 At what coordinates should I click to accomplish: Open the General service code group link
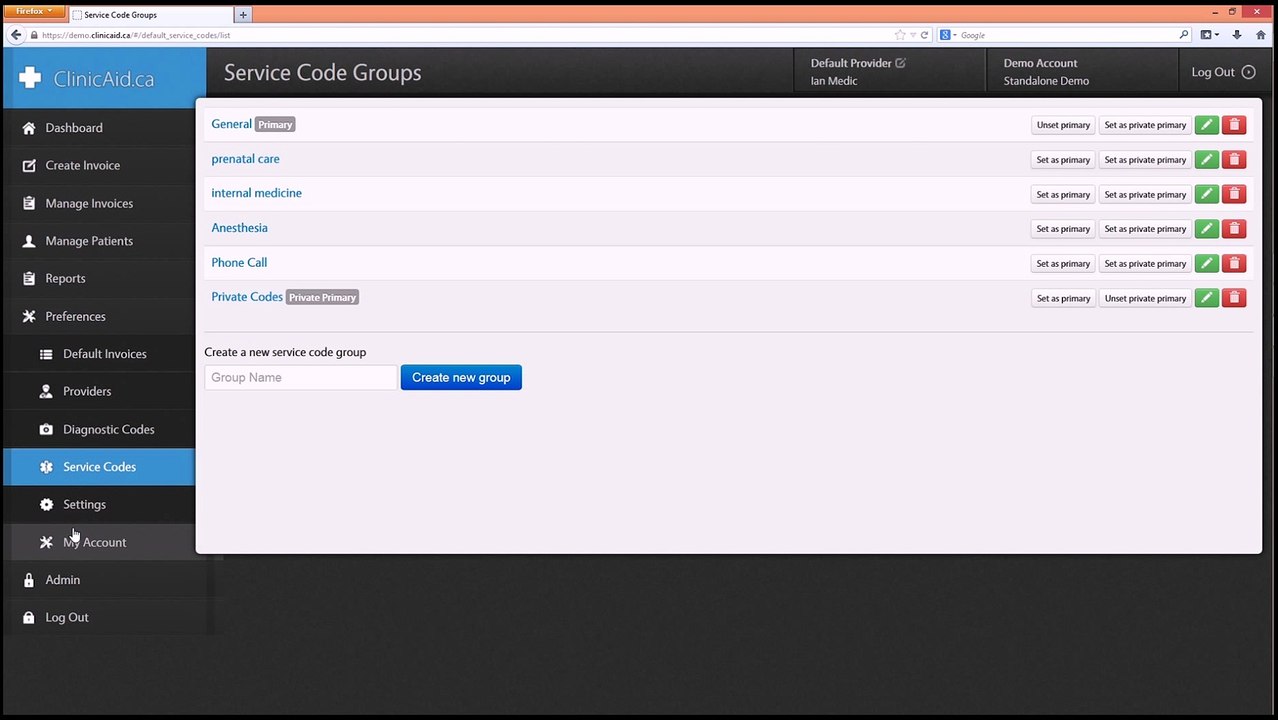point(231,124)
